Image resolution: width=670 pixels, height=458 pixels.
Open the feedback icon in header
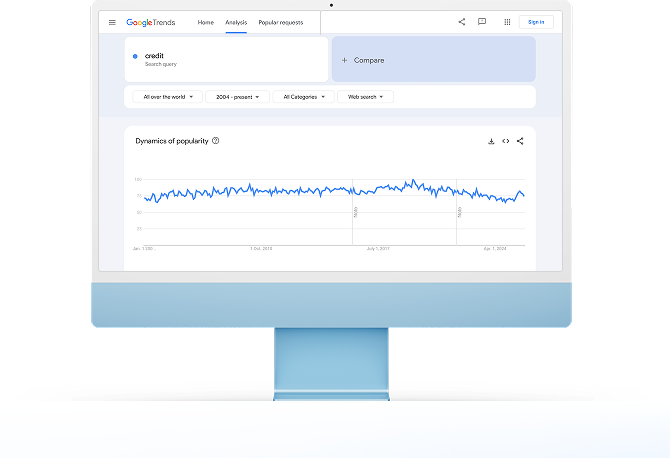(482, 22)
